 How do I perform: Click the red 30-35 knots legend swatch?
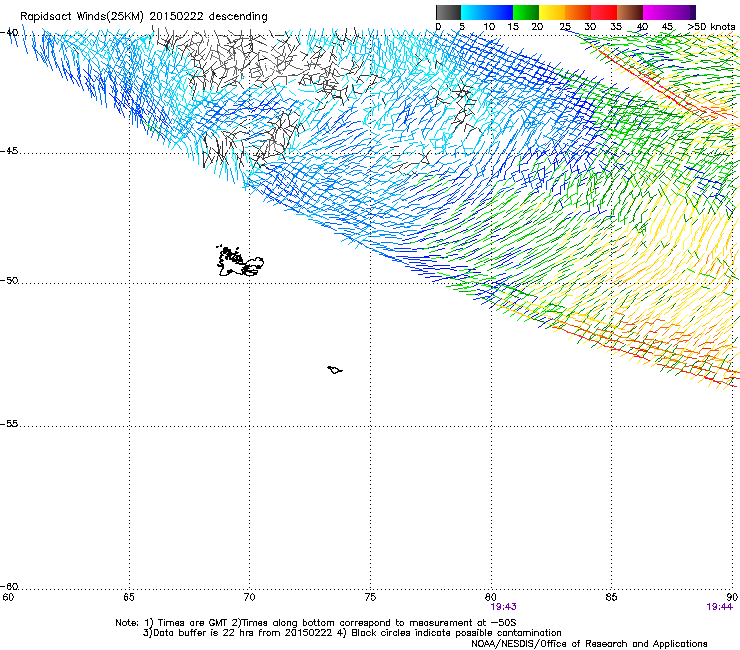pyautogui.click(x=604, y=12)
